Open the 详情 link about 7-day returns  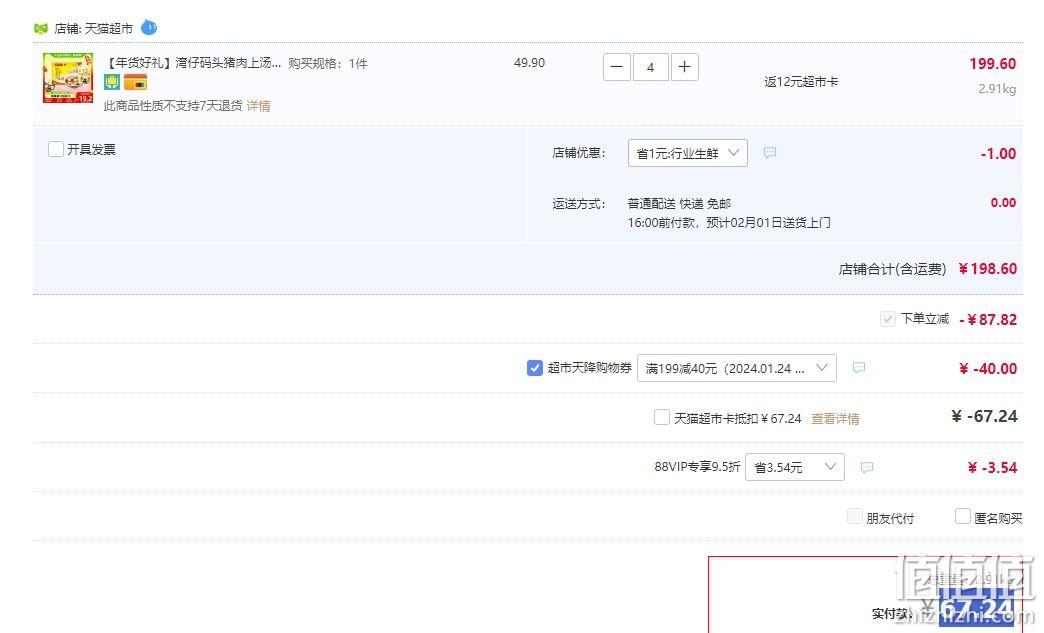[x=258, y=106]
